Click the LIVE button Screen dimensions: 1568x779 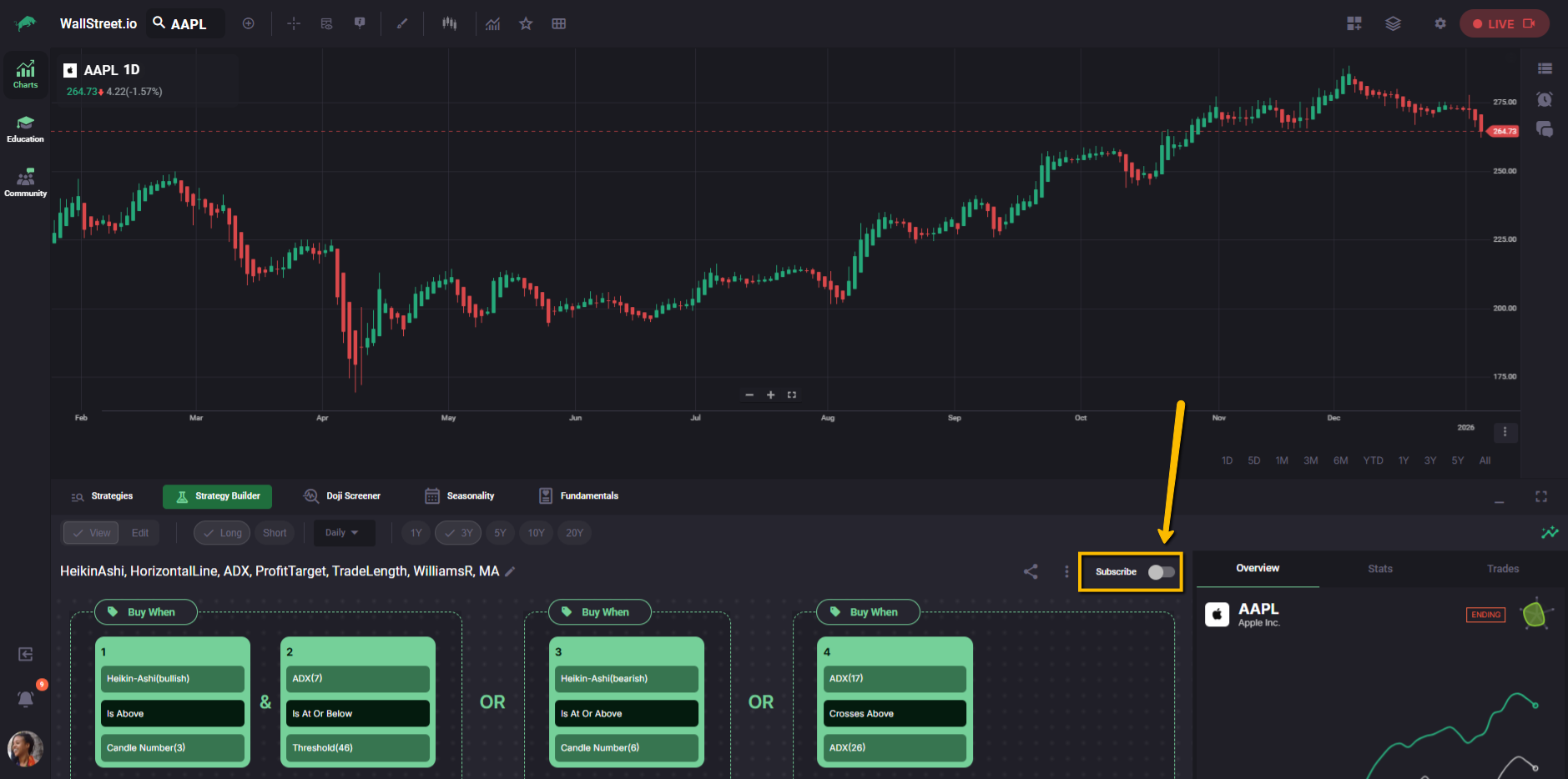pyautogui.click(x=1504, y=23)
